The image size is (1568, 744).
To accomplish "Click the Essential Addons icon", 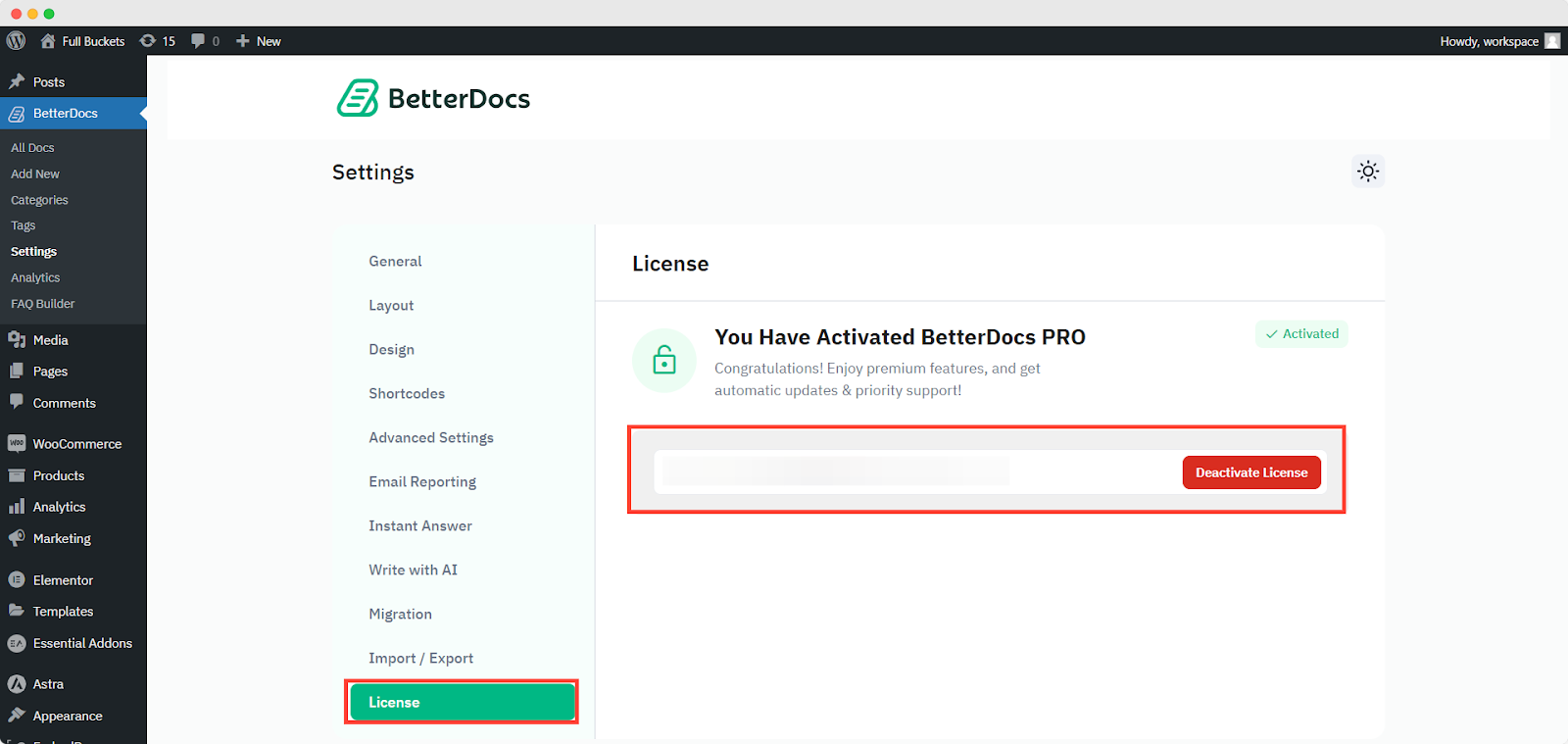I will coord(17,644).
